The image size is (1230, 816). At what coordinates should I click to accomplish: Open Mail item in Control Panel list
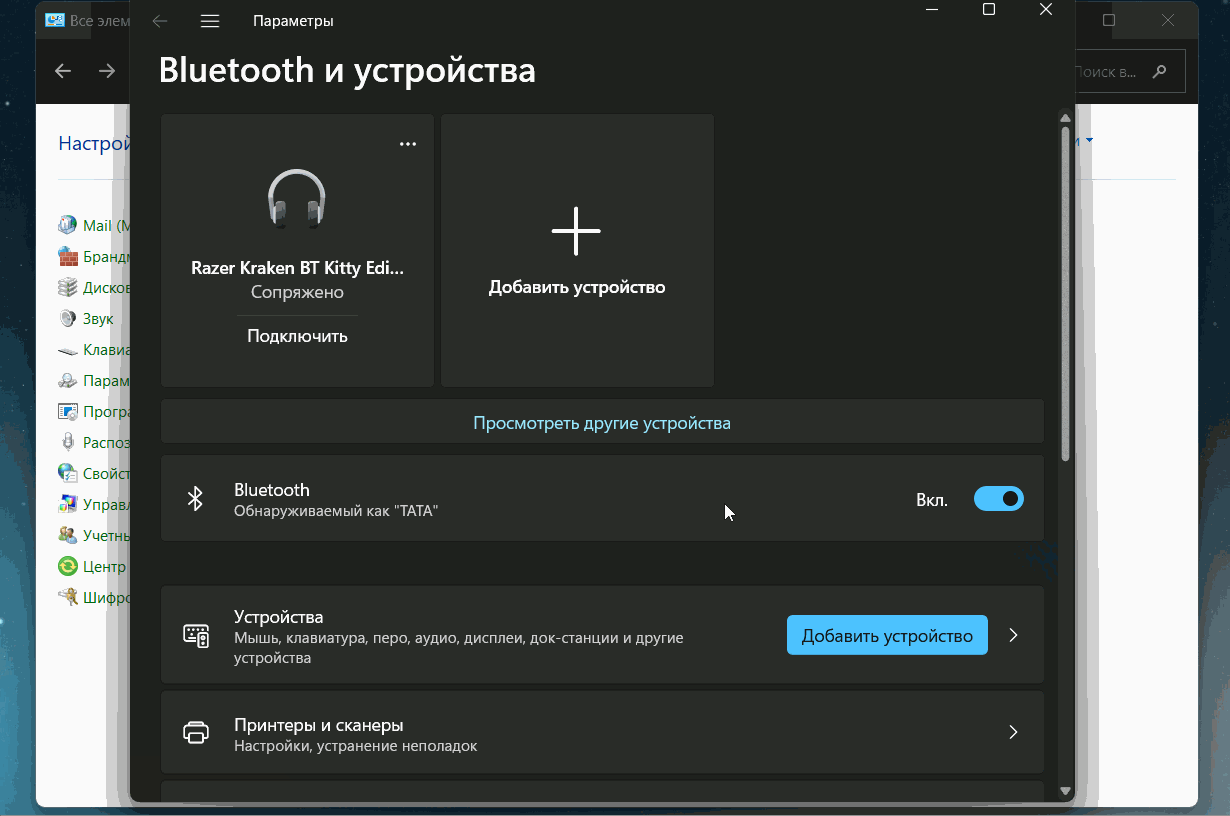[97, 226]
